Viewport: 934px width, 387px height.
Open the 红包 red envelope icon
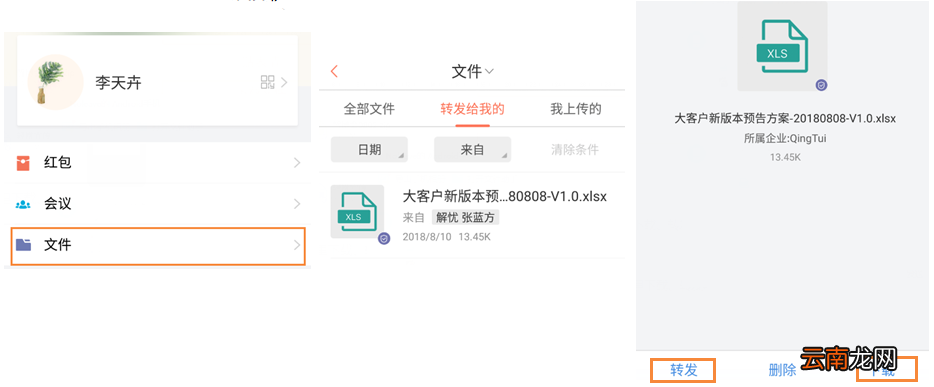pos(23,163)
